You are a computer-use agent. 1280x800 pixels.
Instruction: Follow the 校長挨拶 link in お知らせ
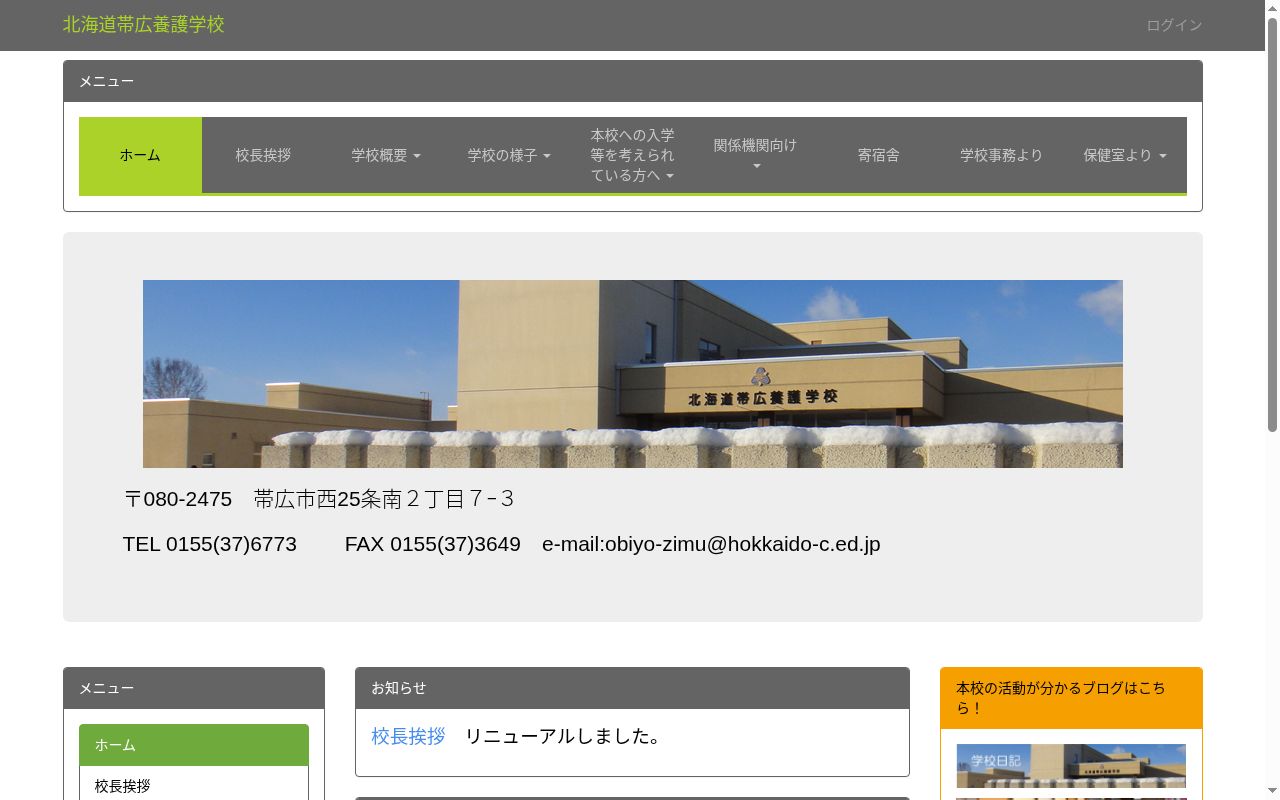[x=408, y=736]
